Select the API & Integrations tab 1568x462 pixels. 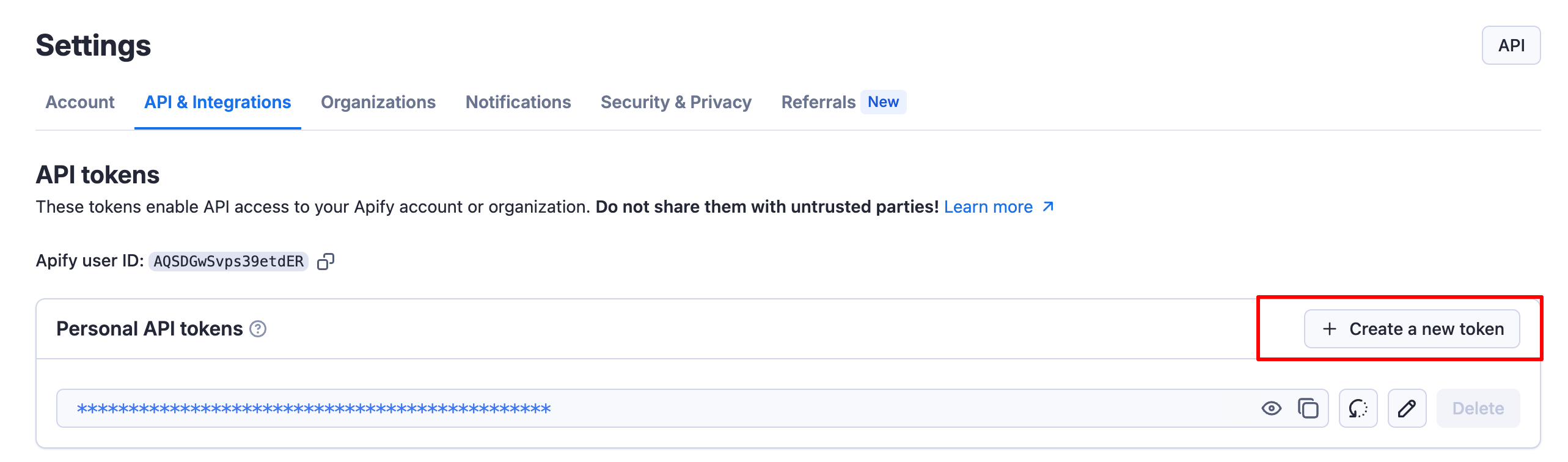217,102
